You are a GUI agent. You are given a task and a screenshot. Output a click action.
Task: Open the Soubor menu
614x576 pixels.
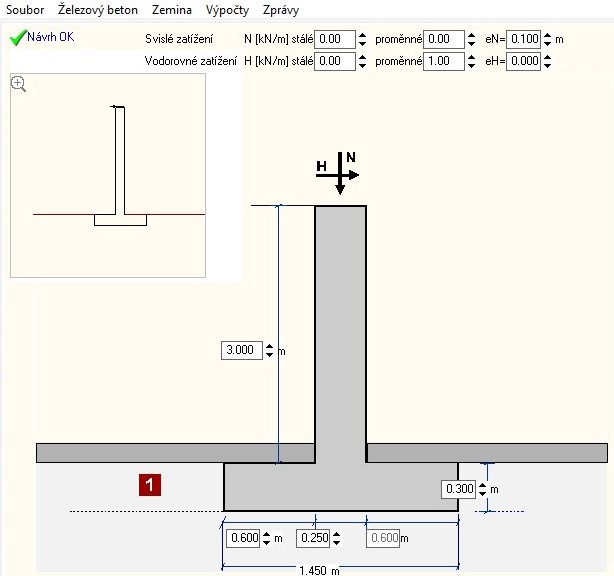pyautogui.click(x=25, y=9)
